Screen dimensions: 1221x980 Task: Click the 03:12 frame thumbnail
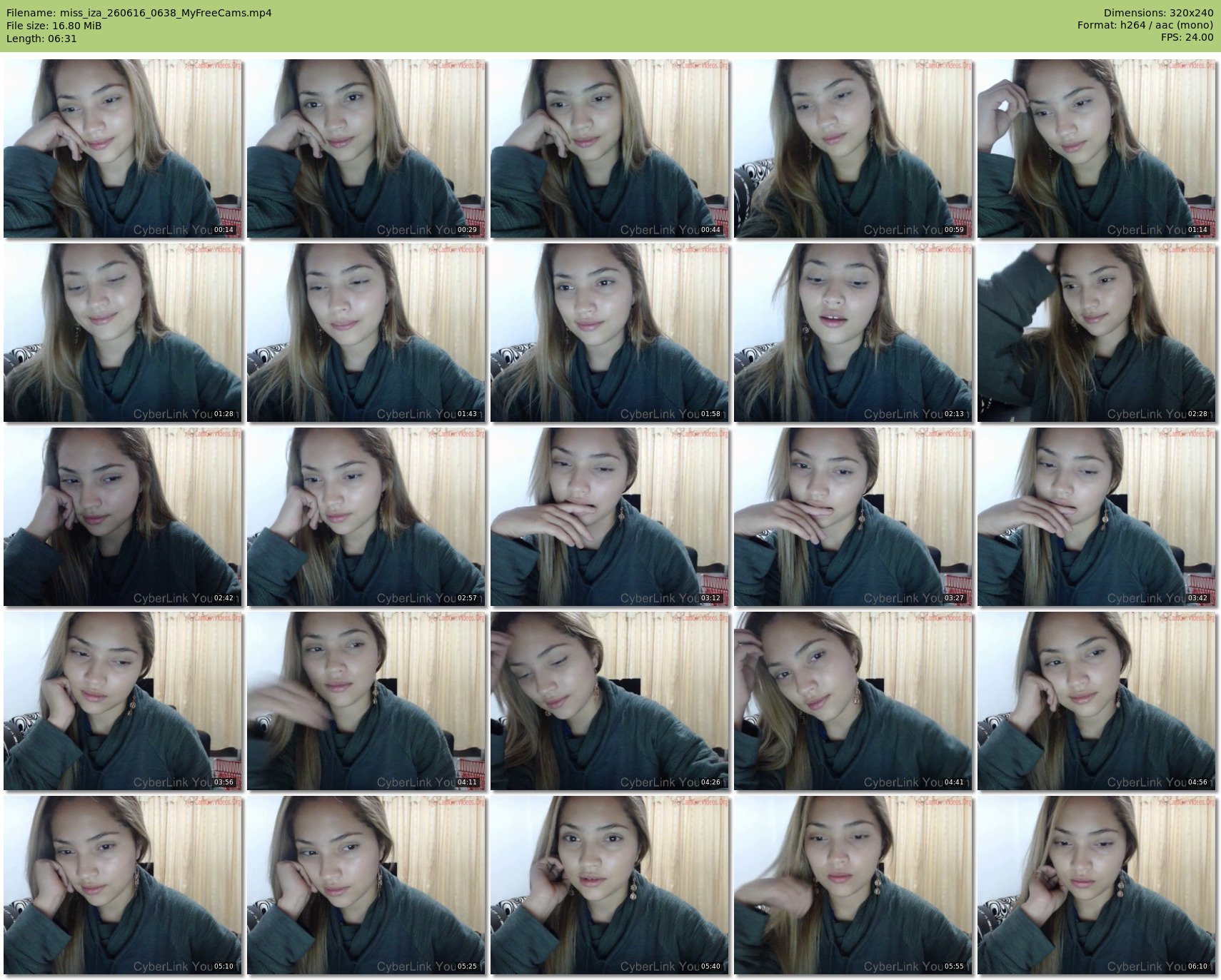pyautogui.click(x=610, y=517)
